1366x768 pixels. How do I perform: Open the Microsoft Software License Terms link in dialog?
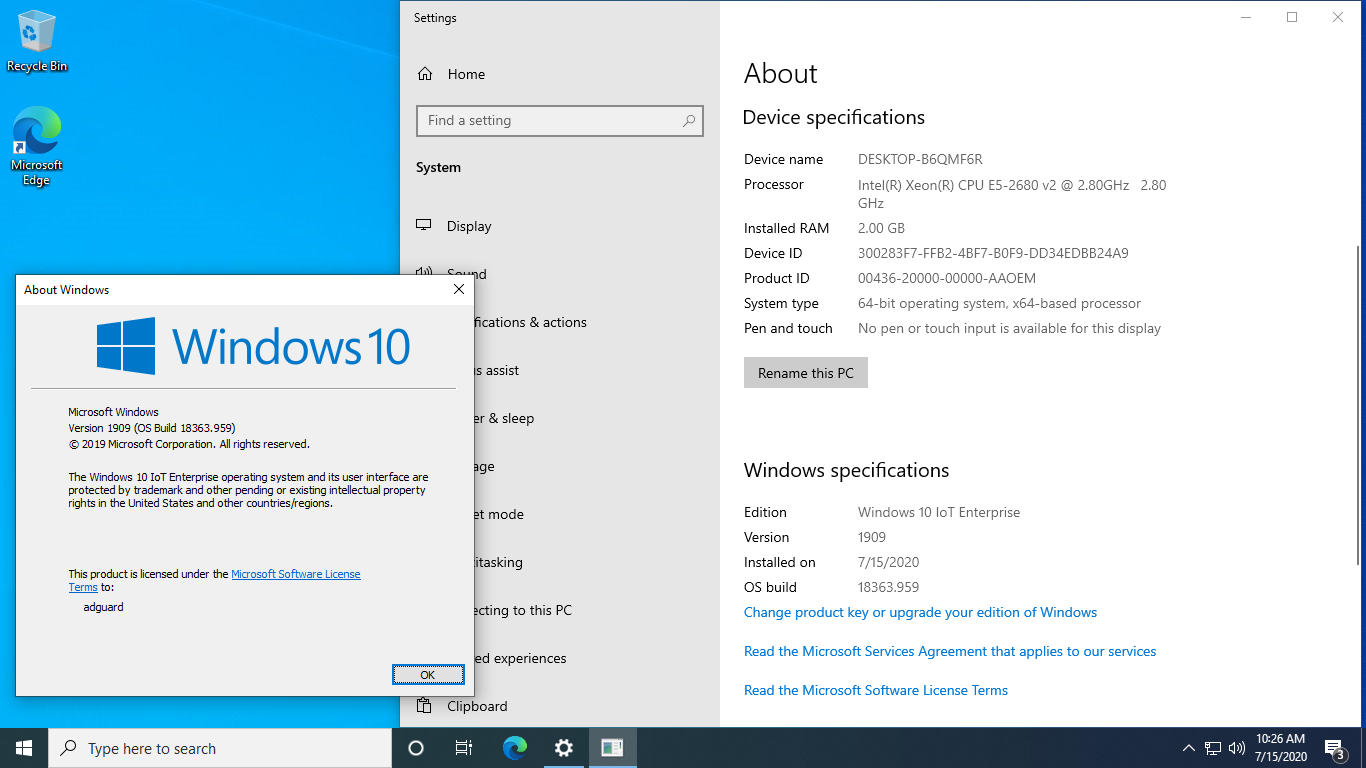click(296, 574)
